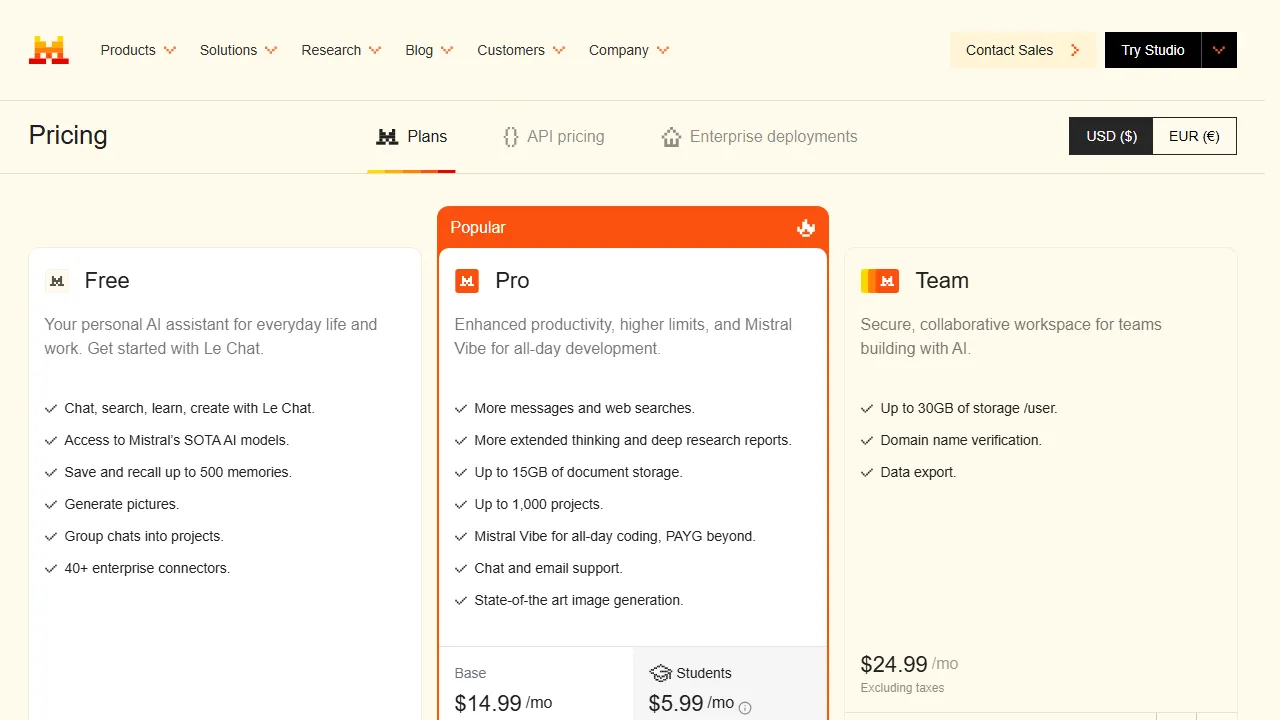The image size is (1280, 720).
Task: Click the info icon beside $5.99 /mo
Action: coord(745,708)
